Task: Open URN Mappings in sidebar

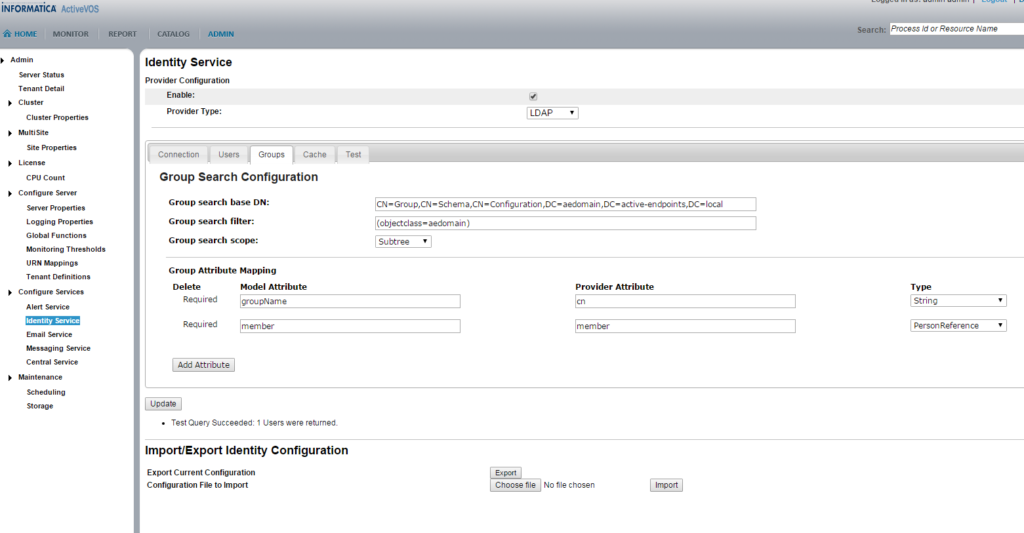Action: [52, 263]
